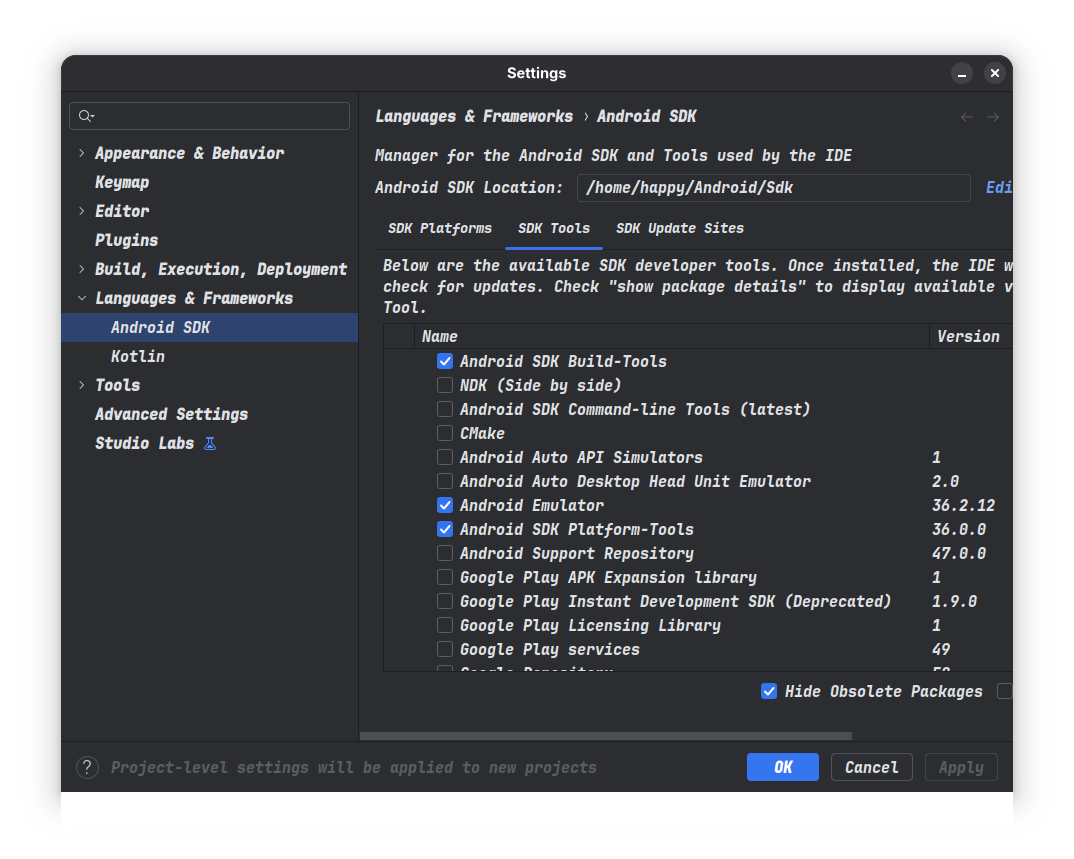
Task: Check Google Play services
Action: [445, 649]
